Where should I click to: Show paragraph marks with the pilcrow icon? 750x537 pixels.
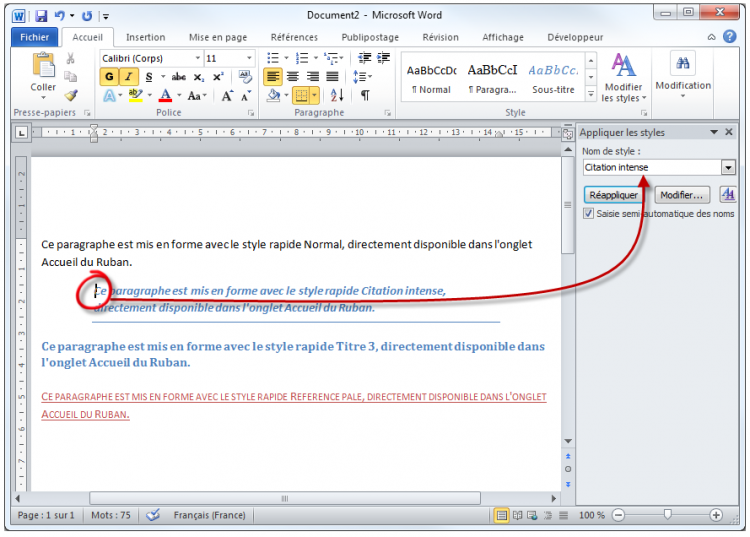[x=365, y=96]
